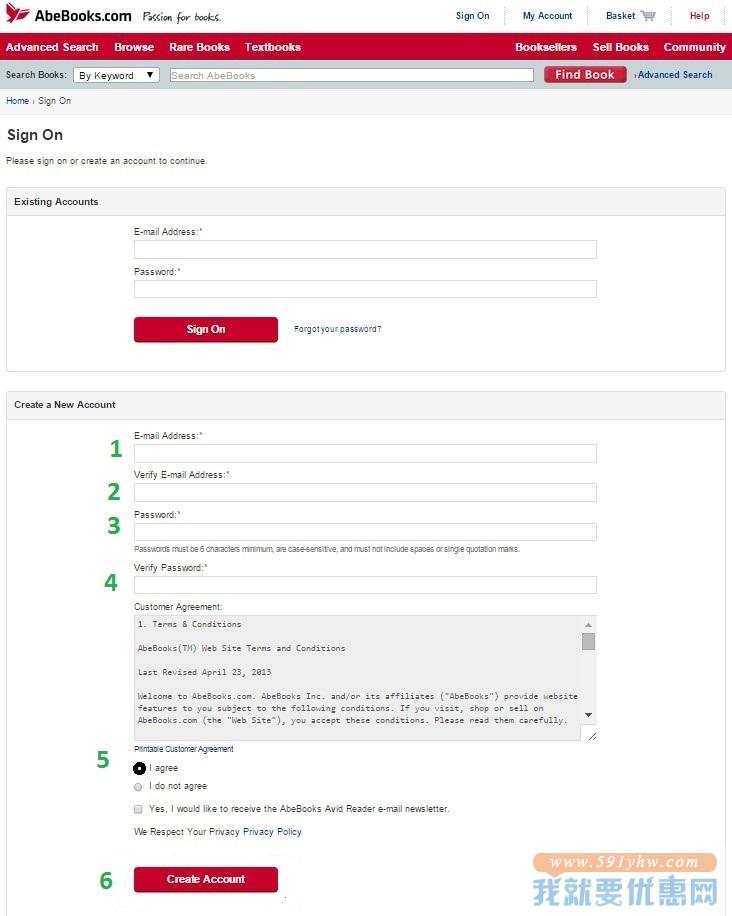
Task: Enable Avid Reader newsletter checkbox
Action: tap(138, 809)
